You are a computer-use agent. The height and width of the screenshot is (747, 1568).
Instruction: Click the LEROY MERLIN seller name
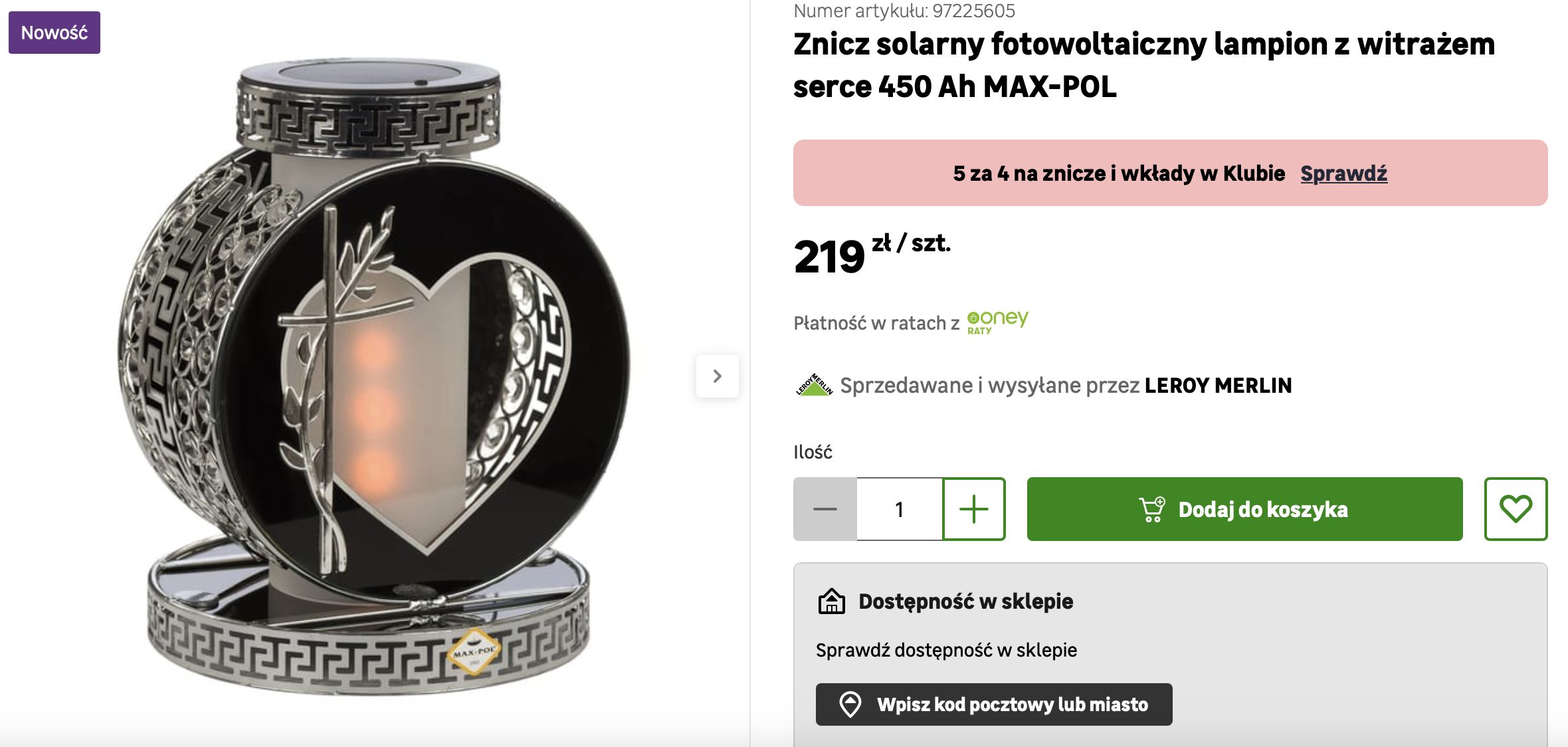[x=1218, y=385]
